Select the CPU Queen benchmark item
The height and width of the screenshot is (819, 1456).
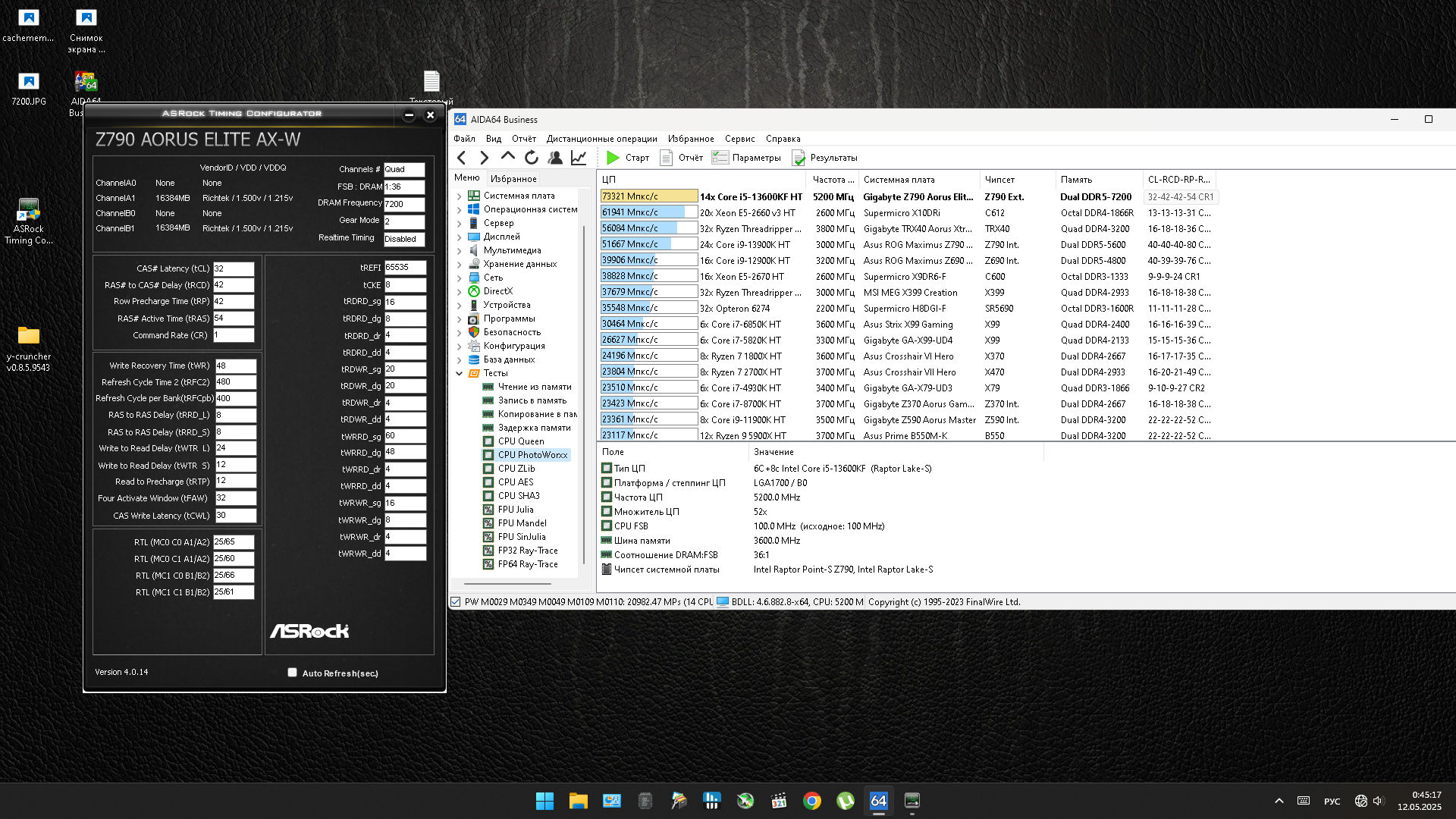pos(520,441)
